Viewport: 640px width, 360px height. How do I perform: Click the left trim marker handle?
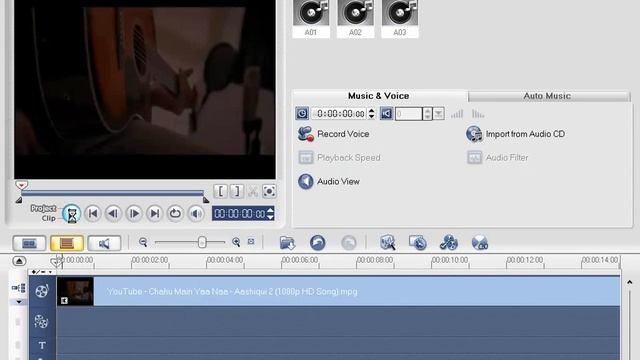pos(19,200)
